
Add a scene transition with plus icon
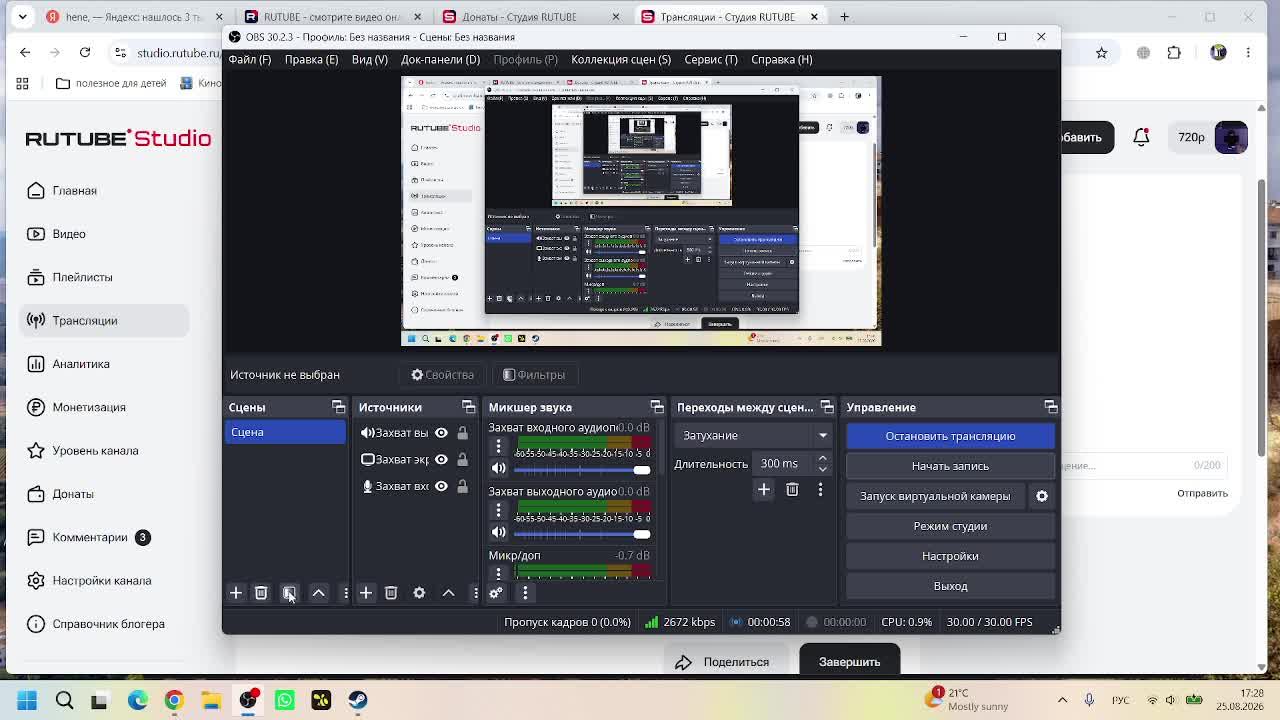click(x=764, y=489)
